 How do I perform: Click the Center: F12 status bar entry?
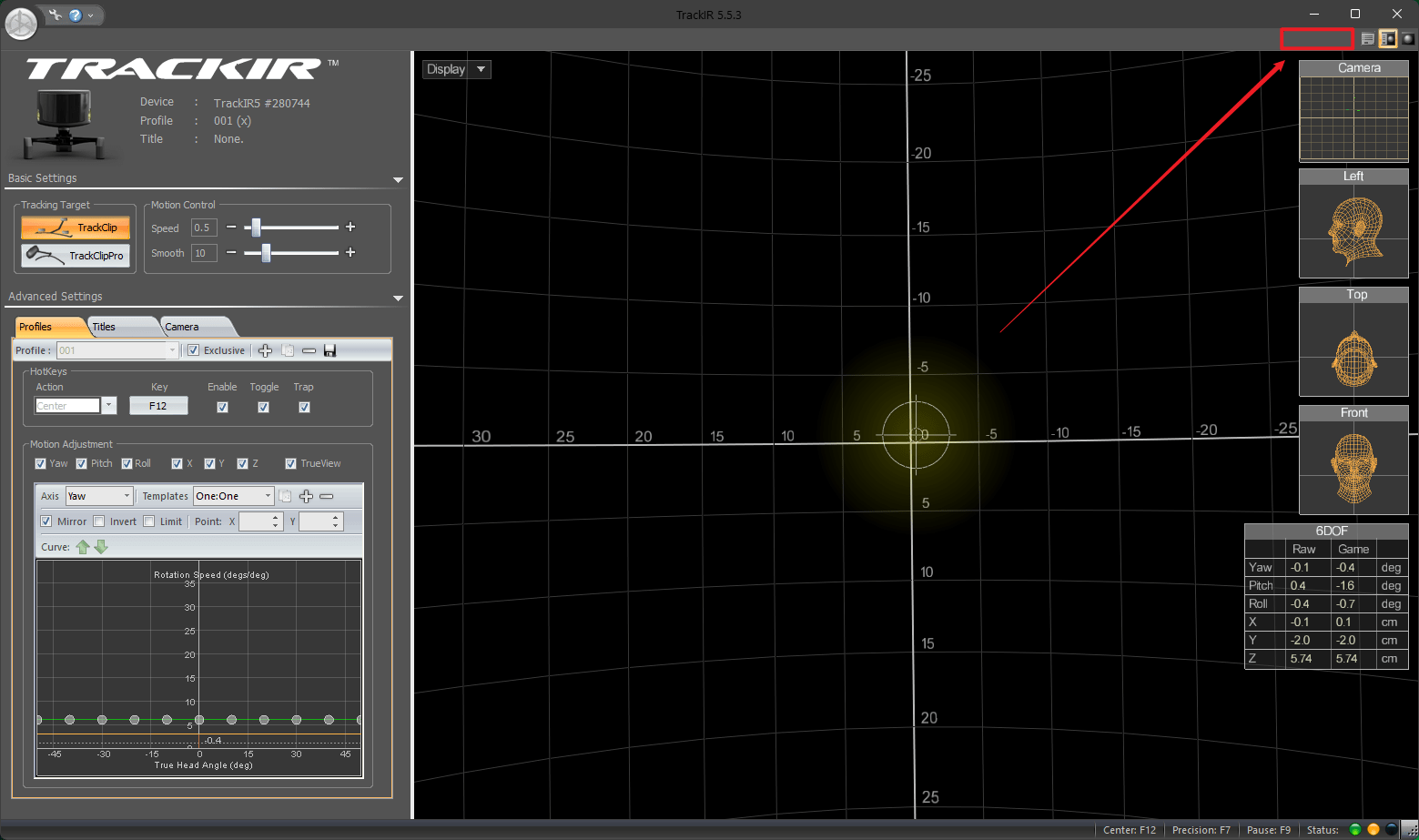point(1130,830)
